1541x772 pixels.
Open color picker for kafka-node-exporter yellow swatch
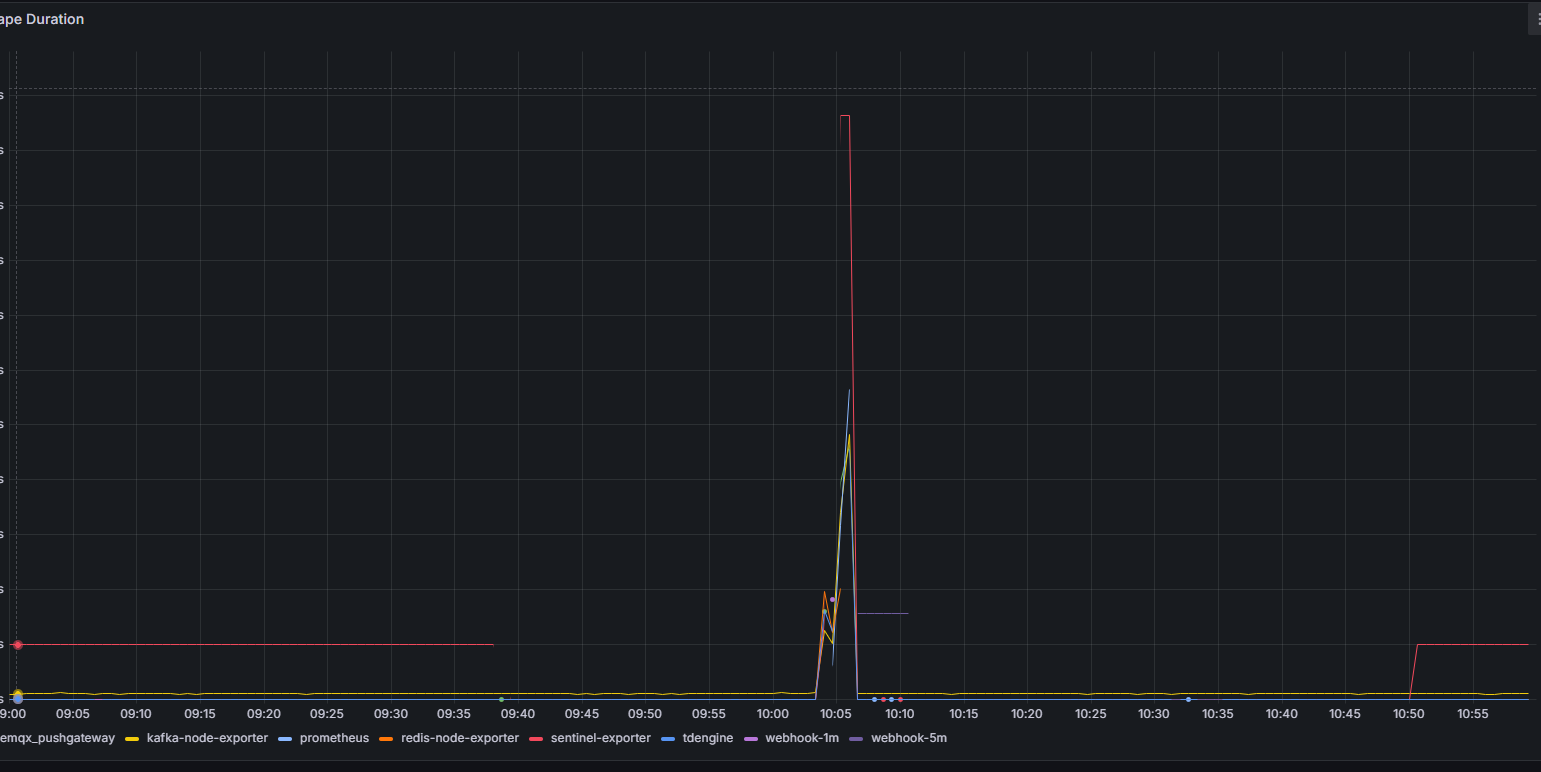click(131, 739)
